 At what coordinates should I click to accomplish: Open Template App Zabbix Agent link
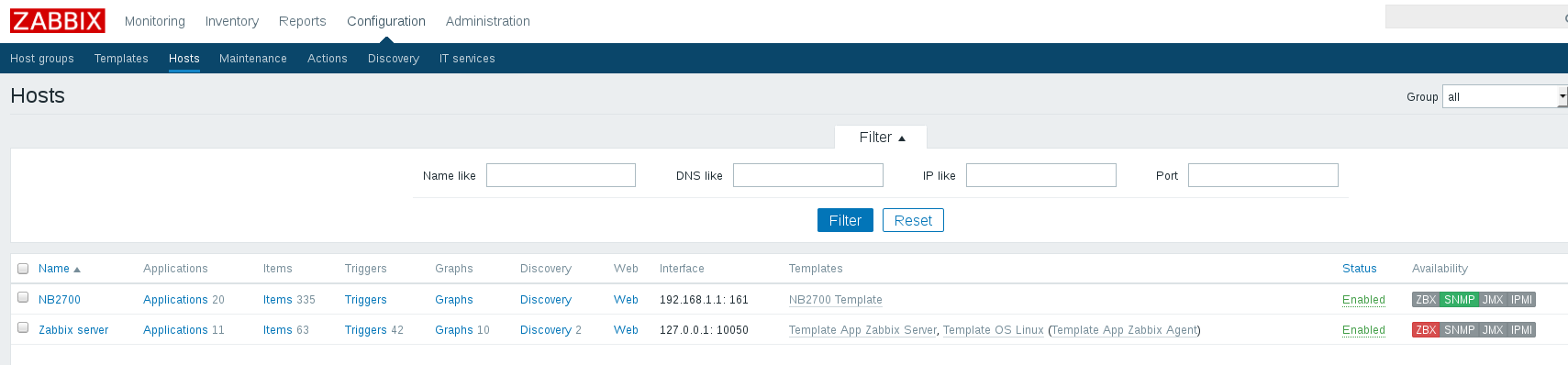[x=1125, y=330]
